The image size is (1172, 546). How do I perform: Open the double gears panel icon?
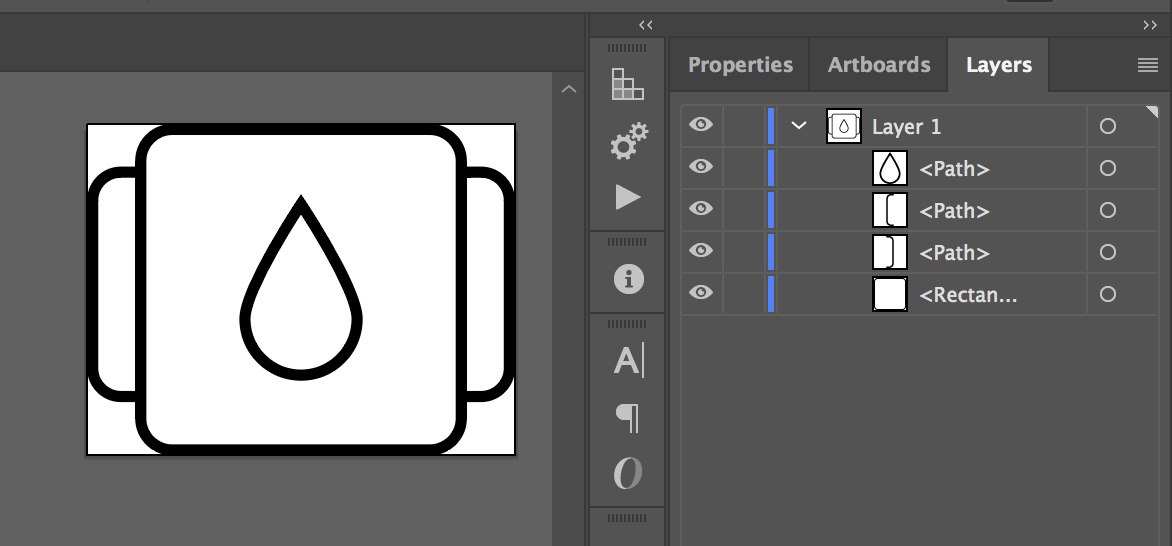[x=628, y=141]
